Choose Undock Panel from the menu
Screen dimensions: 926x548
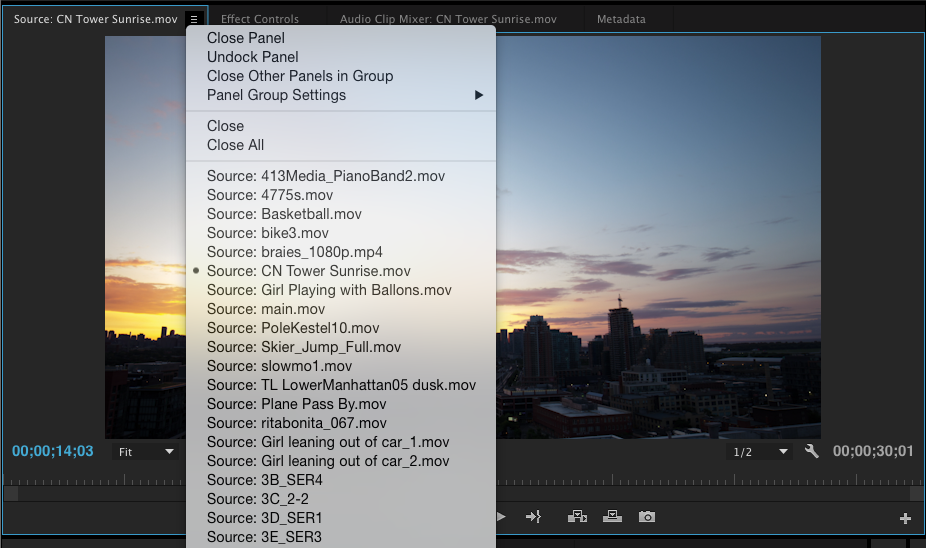(341, 57)
